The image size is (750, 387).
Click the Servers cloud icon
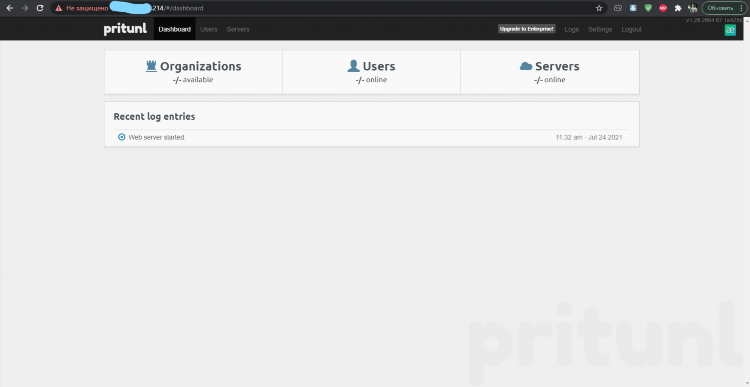(526, 66)
